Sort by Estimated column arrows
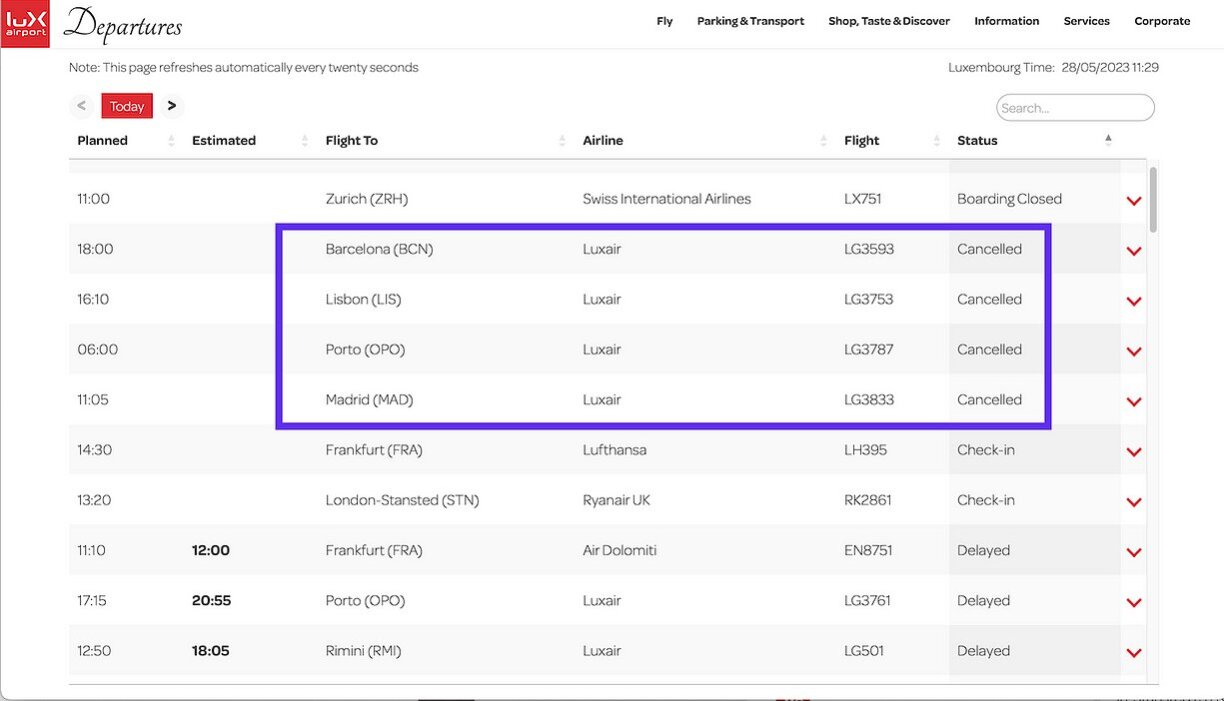 point(304,141)
